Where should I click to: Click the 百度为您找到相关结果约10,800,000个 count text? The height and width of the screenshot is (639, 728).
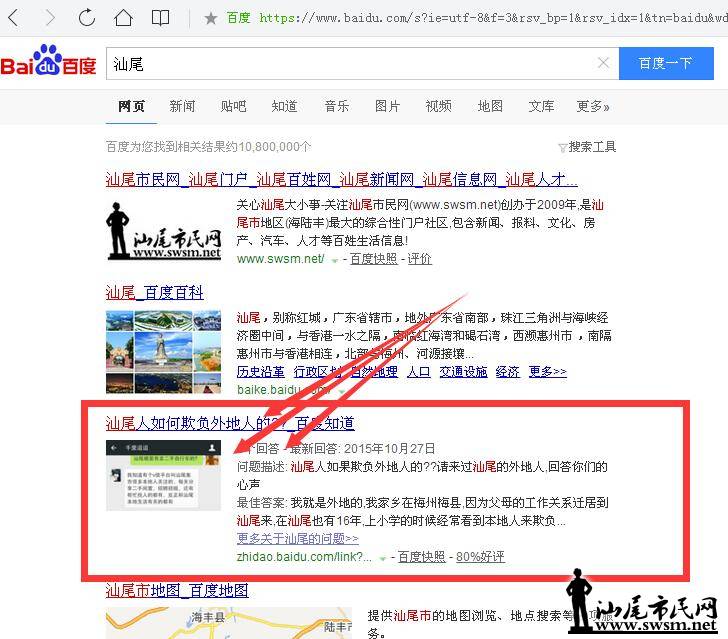tap(208, 147)
